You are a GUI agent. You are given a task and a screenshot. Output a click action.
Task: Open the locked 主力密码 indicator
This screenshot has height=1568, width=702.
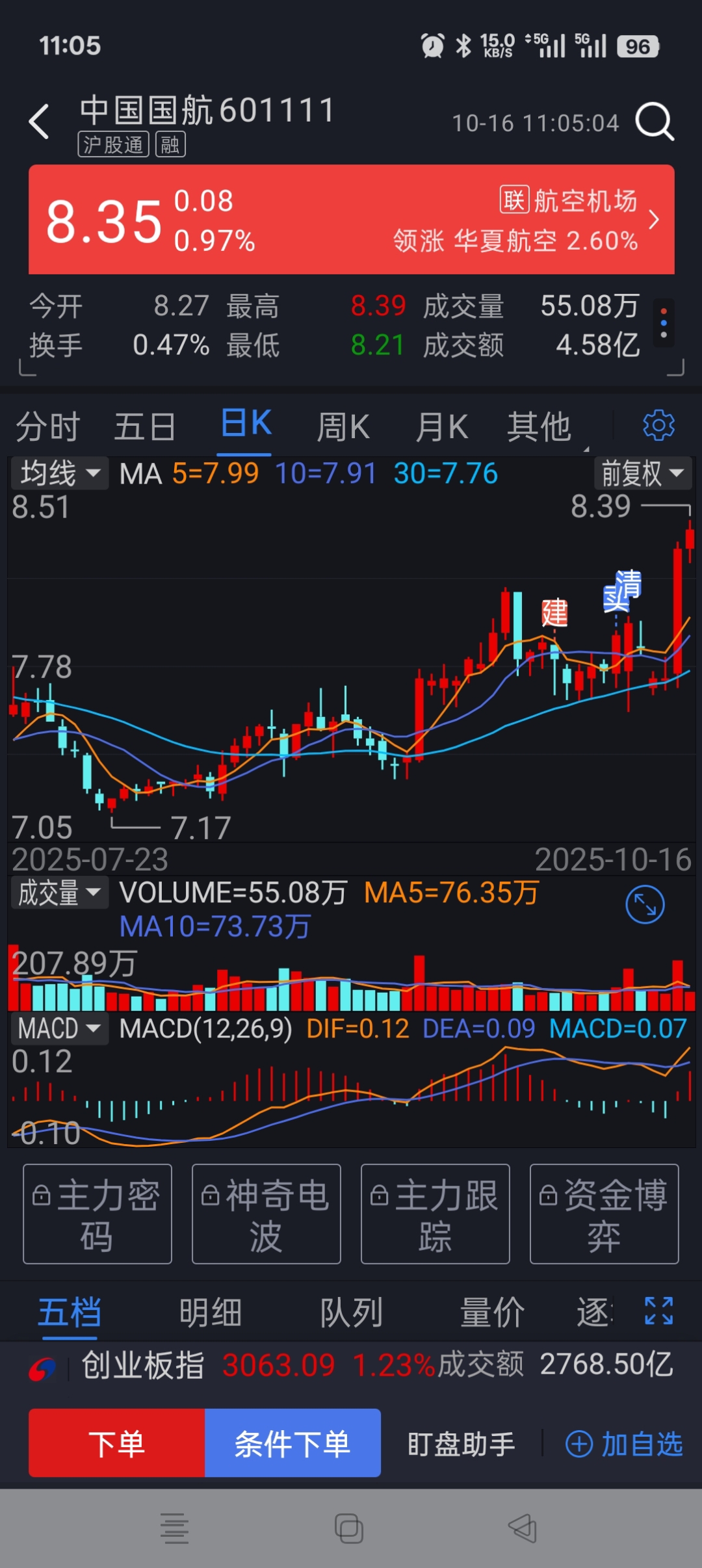97,1214
